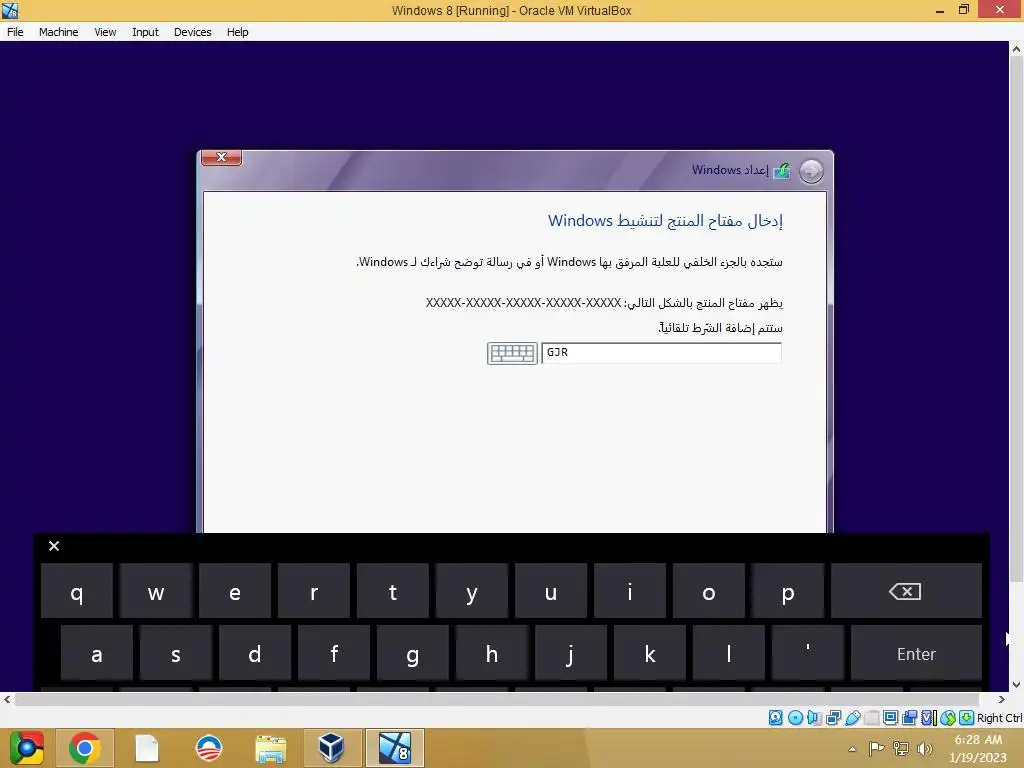The width and height of the screenshot is (1024, 768).
Task: Open the display settings status icon
Action: click(x=890, y=718)
